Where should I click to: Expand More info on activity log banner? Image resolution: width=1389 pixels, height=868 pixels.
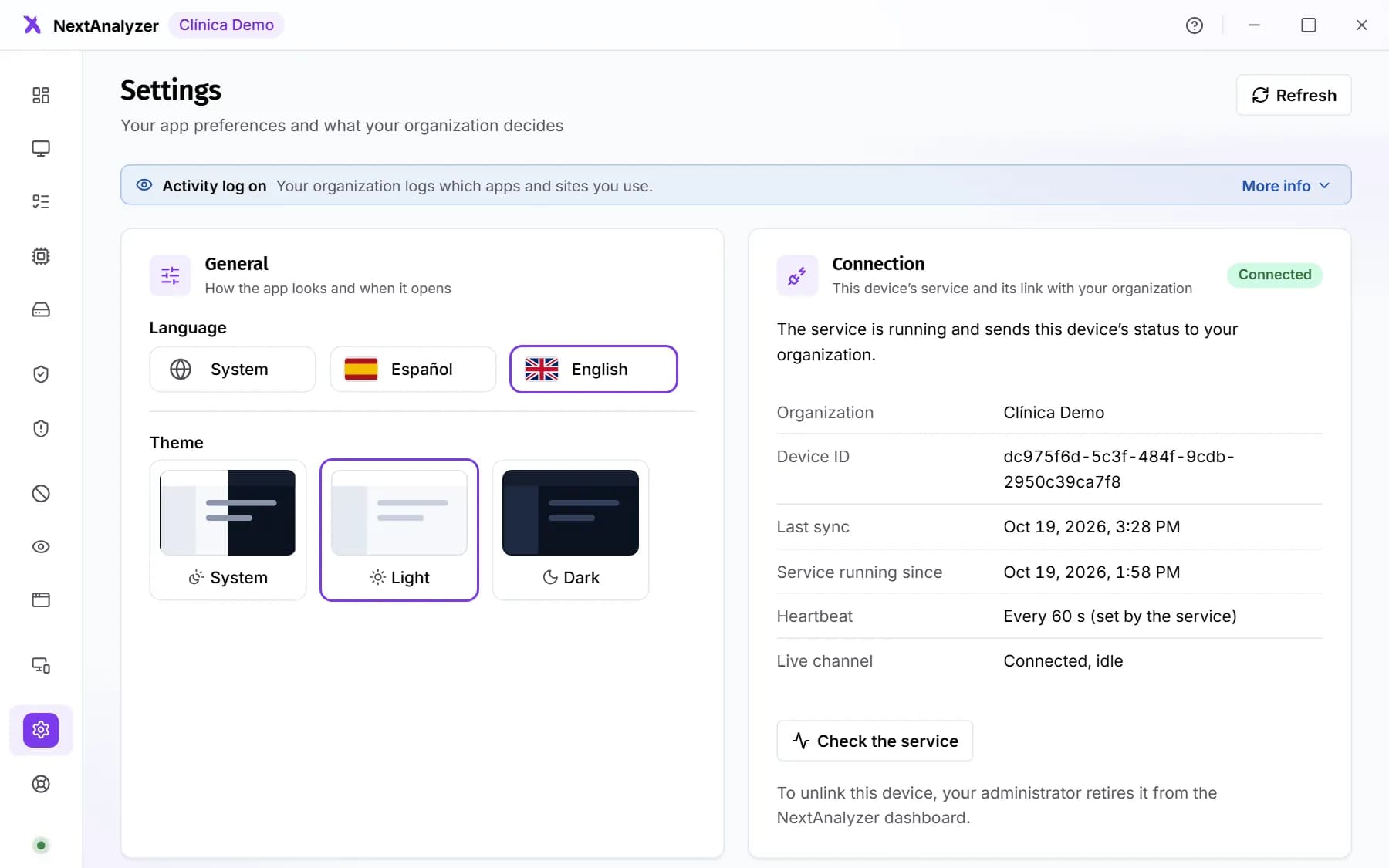[x=1286, y=186]
